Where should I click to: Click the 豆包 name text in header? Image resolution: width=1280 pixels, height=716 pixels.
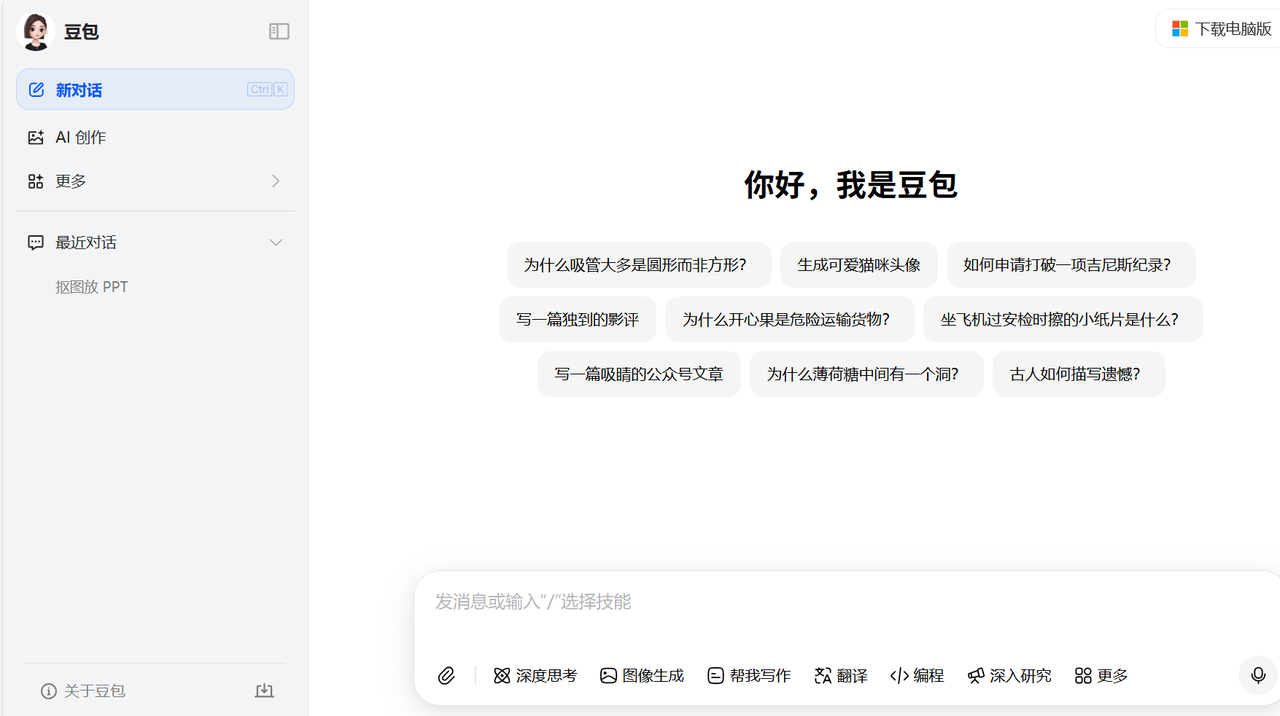(81, 32)
